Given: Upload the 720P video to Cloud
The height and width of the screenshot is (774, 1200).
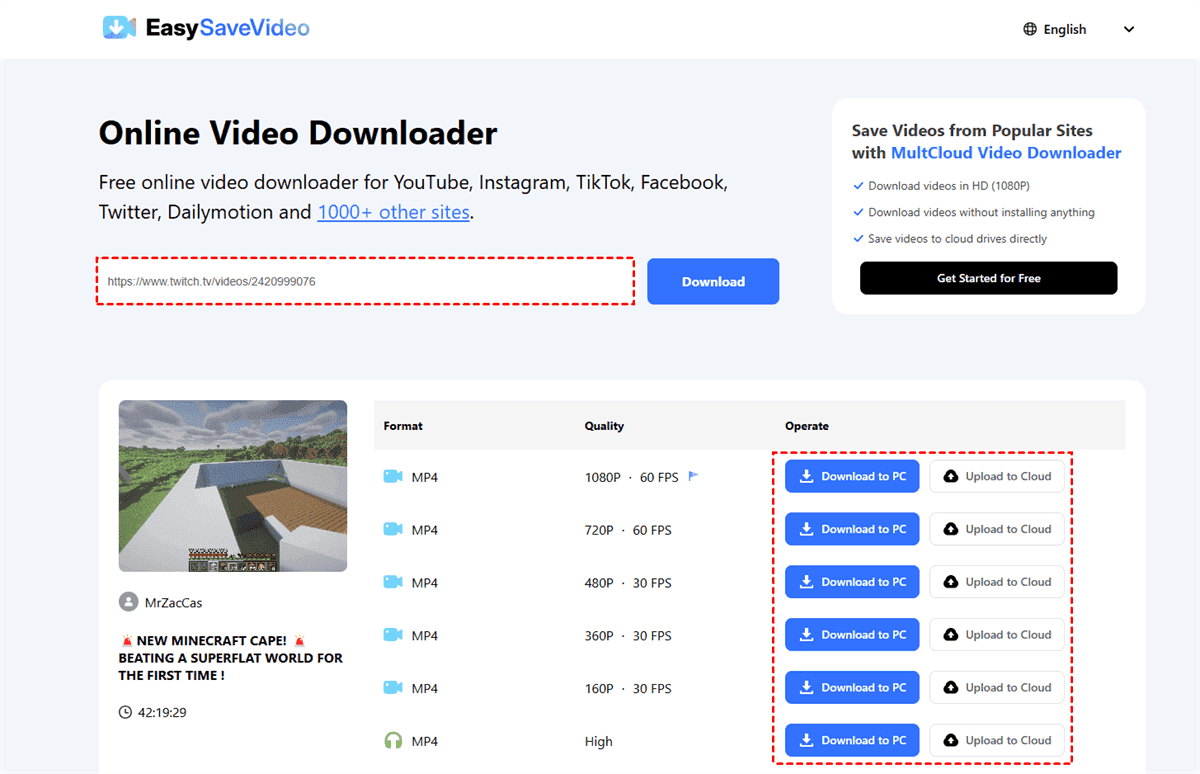Looking at the screenshot, I should [997, 530].
